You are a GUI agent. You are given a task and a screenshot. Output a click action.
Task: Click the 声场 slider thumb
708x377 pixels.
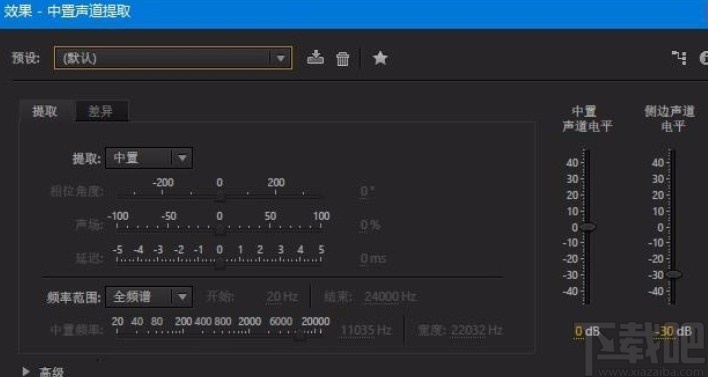[x=219, y=229]
